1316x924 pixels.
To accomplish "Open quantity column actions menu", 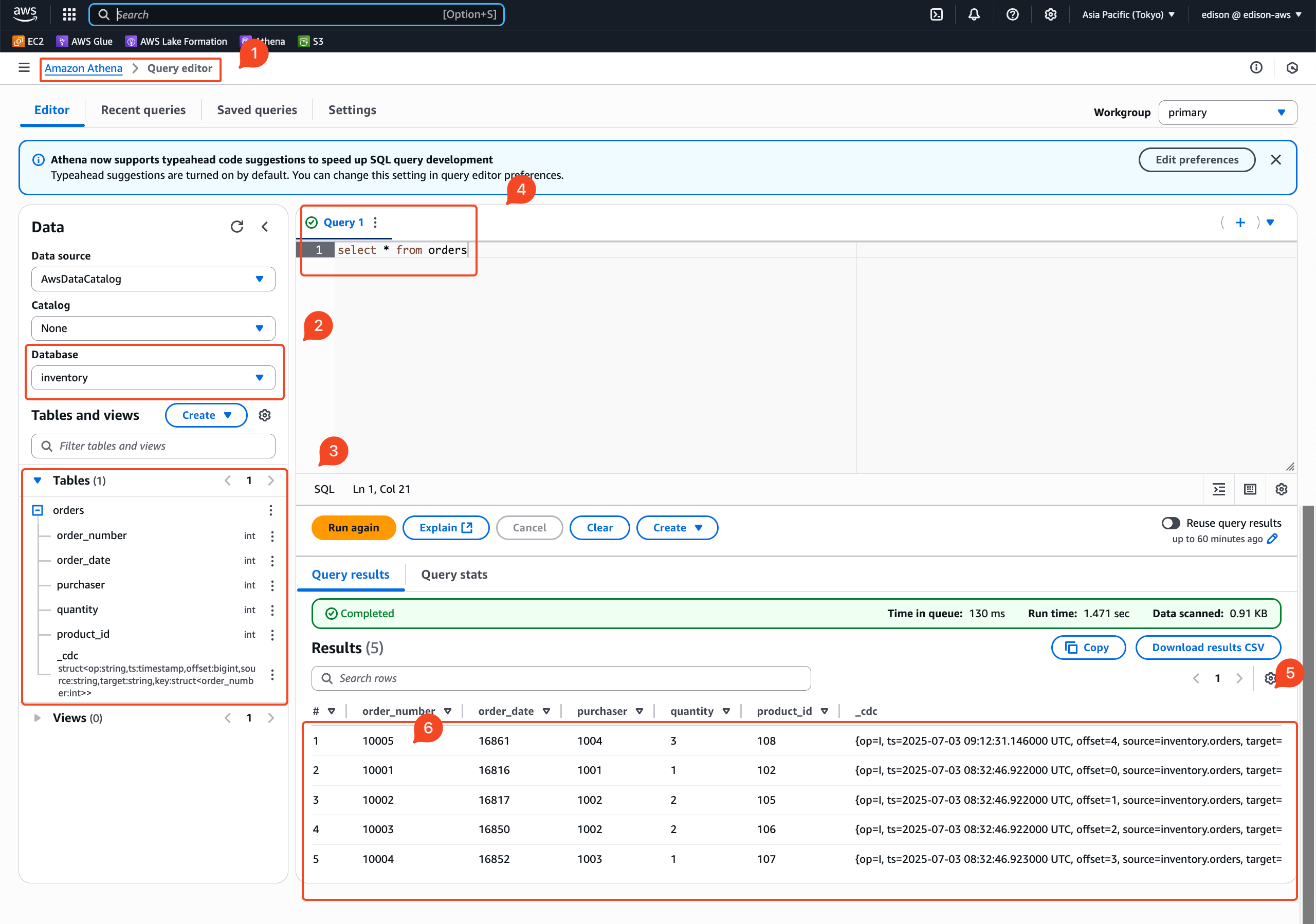I will tap(272, 609).
